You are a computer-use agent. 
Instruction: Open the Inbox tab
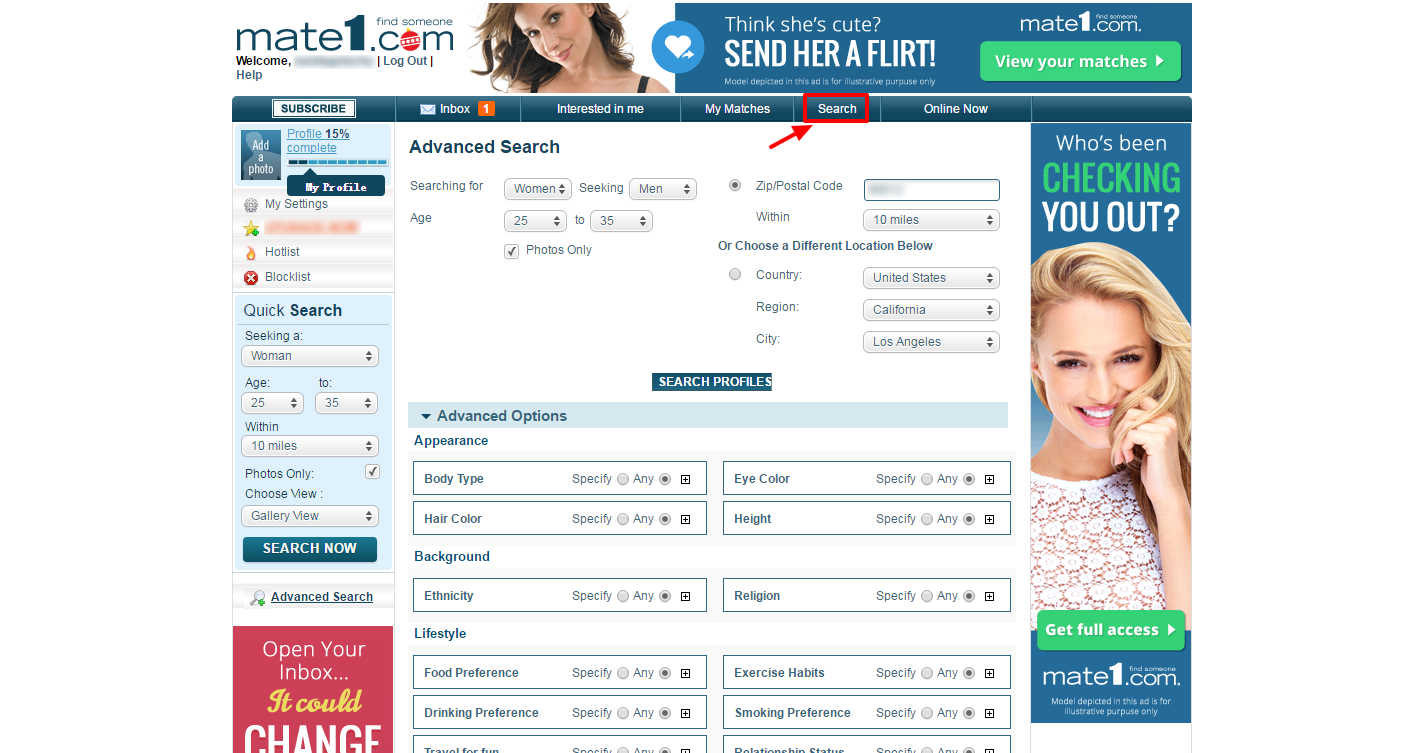(x=457, y=109)
